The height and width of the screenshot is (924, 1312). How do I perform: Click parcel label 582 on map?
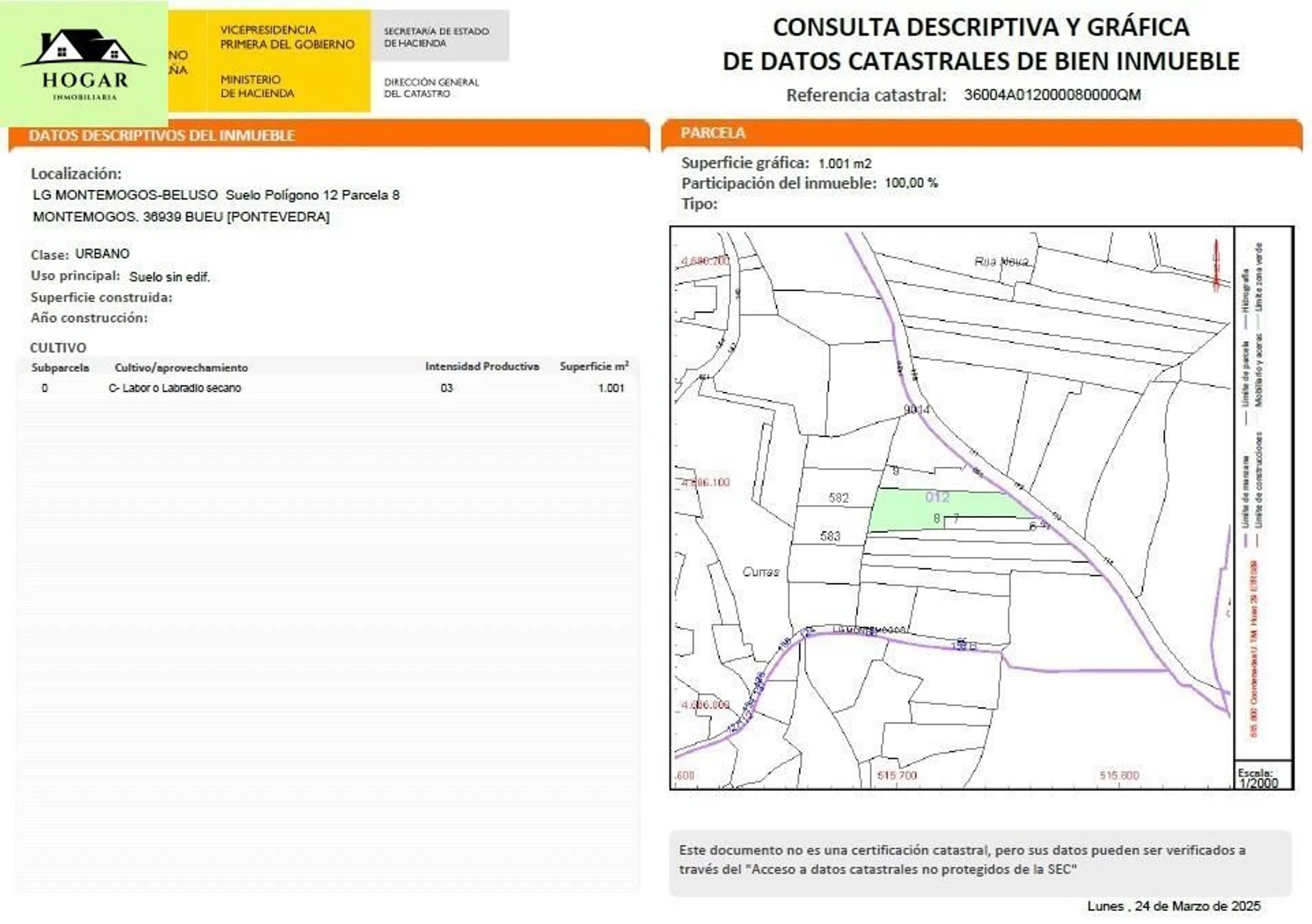(838, 498)
